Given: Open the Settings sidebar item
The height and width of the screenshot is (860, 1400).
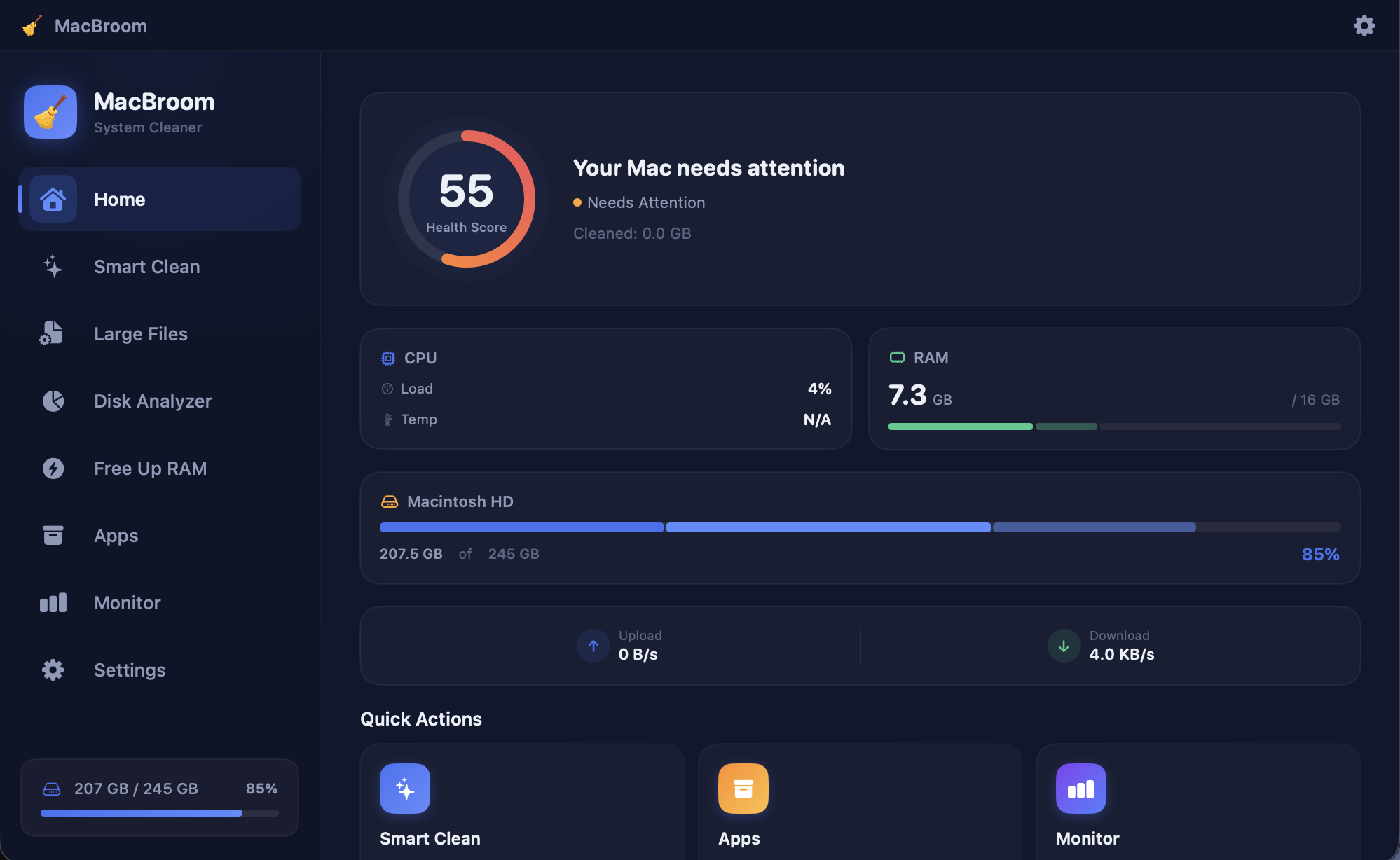Looking at the screenshot, I should 160,670.
